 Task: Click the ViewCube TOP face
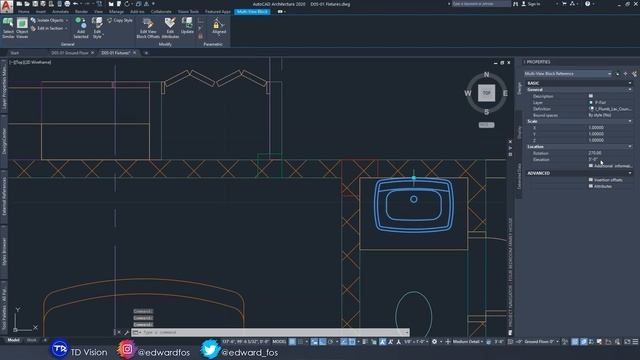coord(487,93)
